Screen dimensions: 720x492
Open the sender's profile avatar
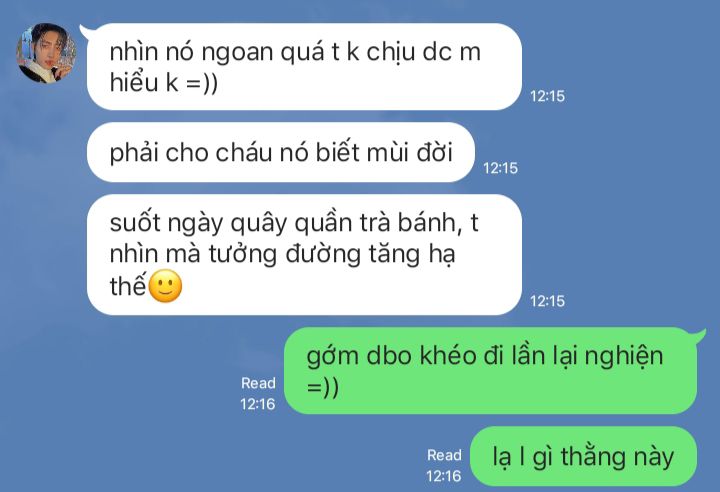pos(46,53)
